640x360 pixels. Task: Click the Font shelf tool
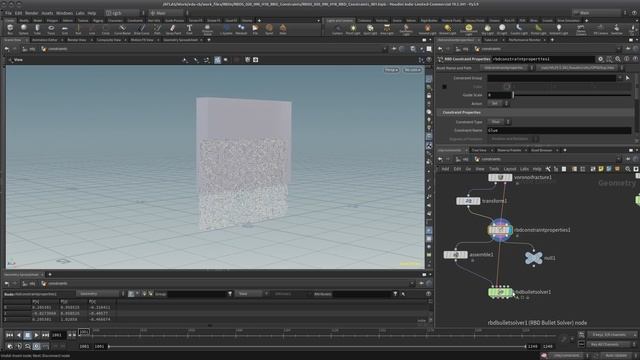tap(189, 29)
